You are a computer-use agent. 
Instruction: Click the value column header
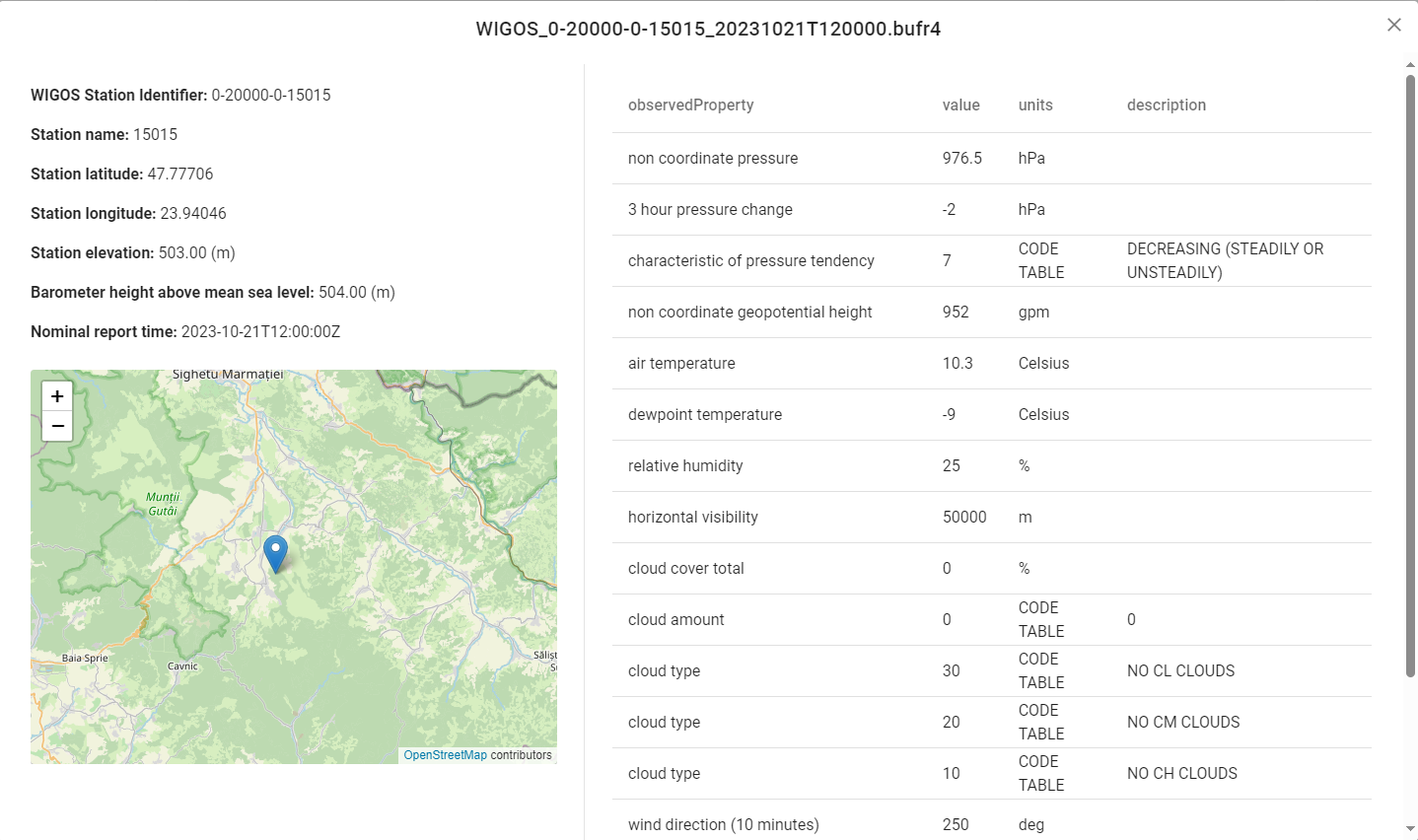960,105
